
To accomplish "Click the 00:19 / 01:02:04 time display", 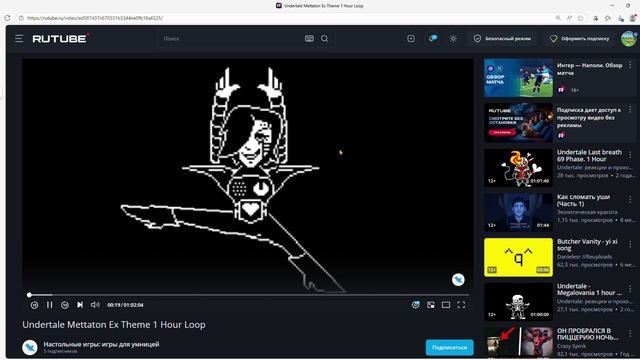I will pos(125,305).
